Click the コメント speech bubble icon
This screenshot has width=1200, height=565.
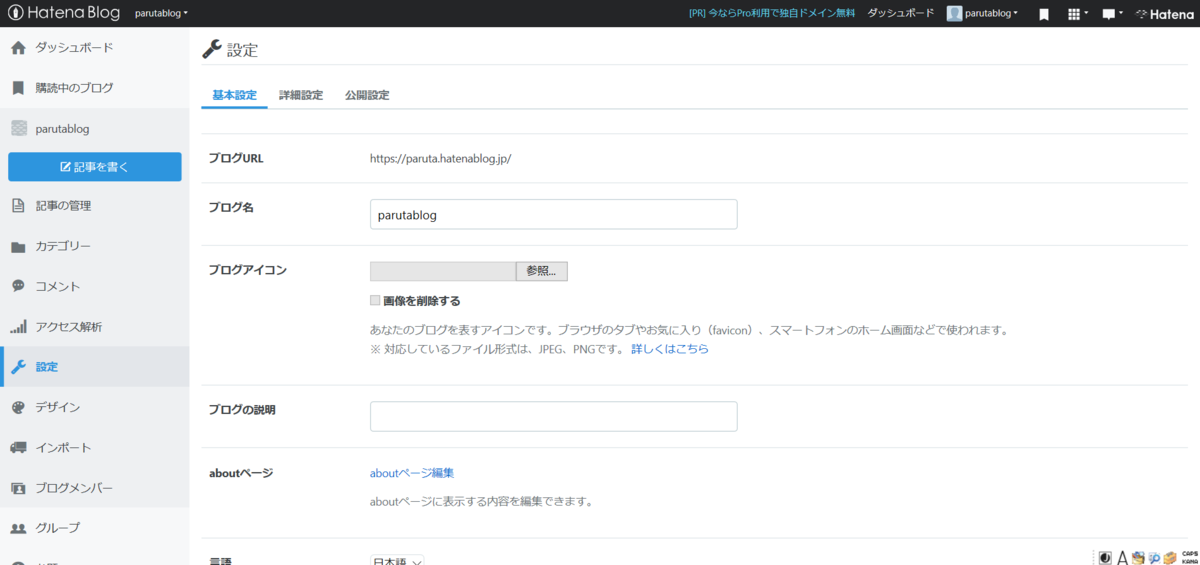pos(18,286)
